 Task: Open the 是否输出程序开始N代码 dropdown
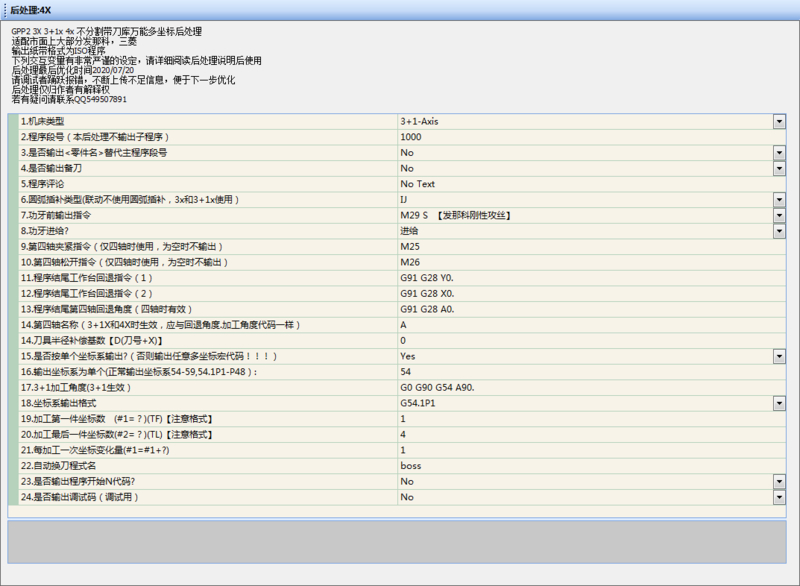(x=779, y=481)
